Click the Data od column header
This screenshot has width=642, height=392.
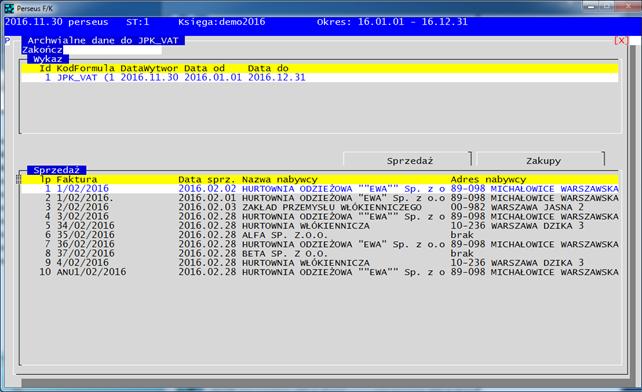coord(204,68)
